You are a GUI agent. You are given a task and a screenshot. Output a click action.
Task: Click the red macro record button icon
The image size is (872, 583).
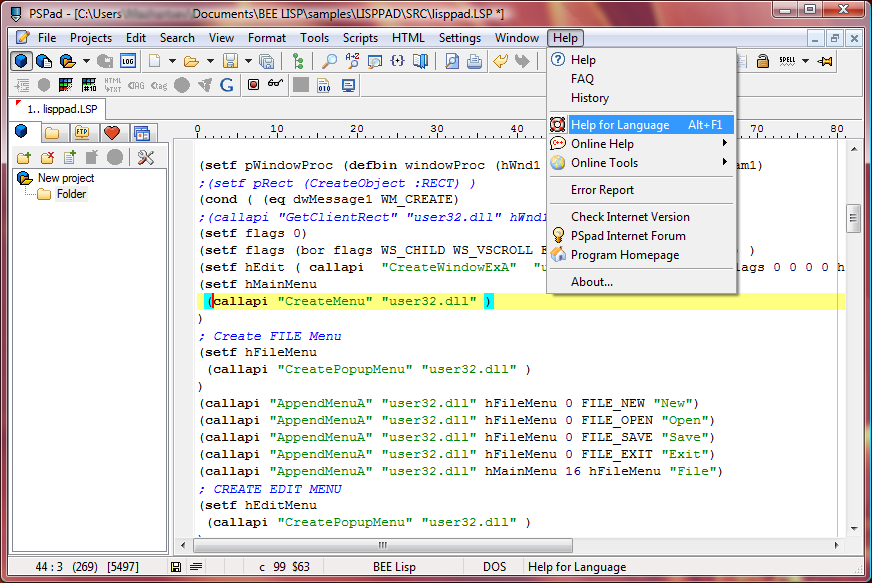tap(253, 85)
